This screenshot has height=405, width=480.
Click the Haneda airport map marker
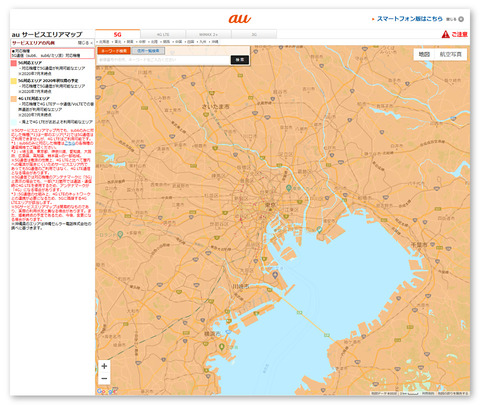point(275,275)
